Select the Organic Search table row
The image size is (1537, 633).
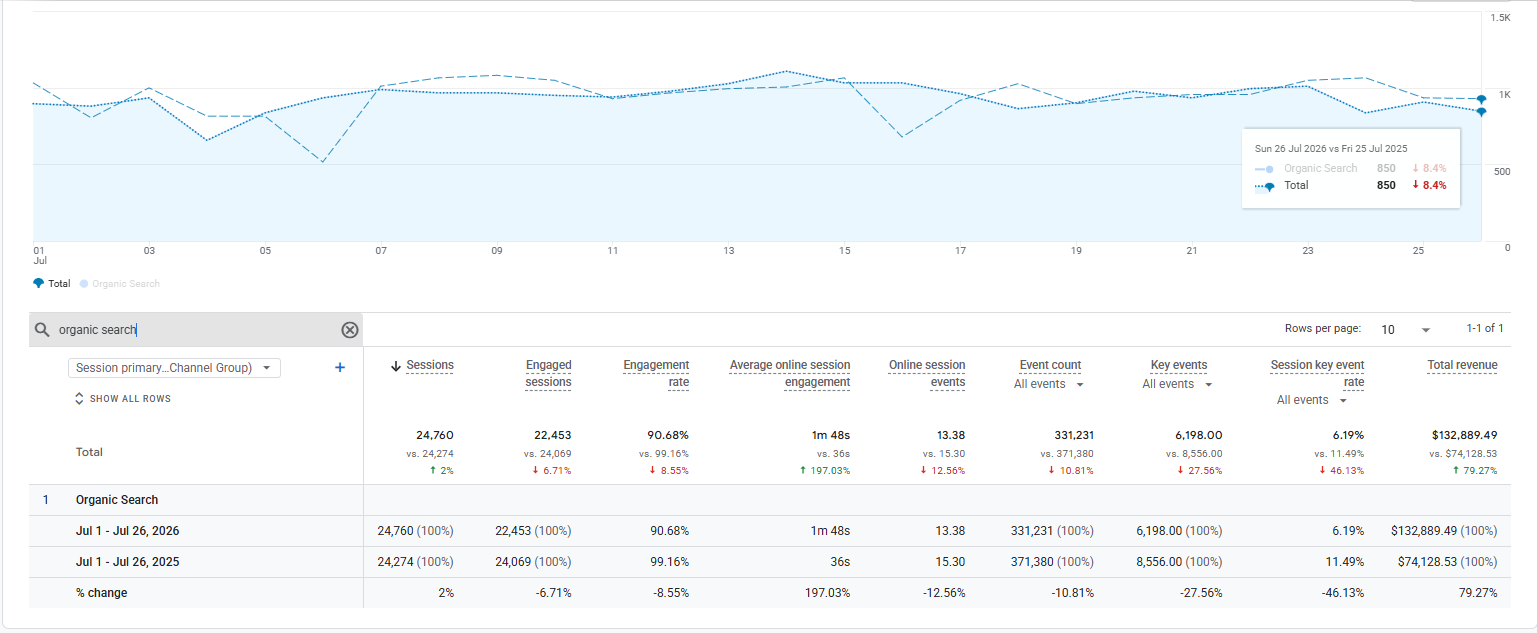pos(770,500)
